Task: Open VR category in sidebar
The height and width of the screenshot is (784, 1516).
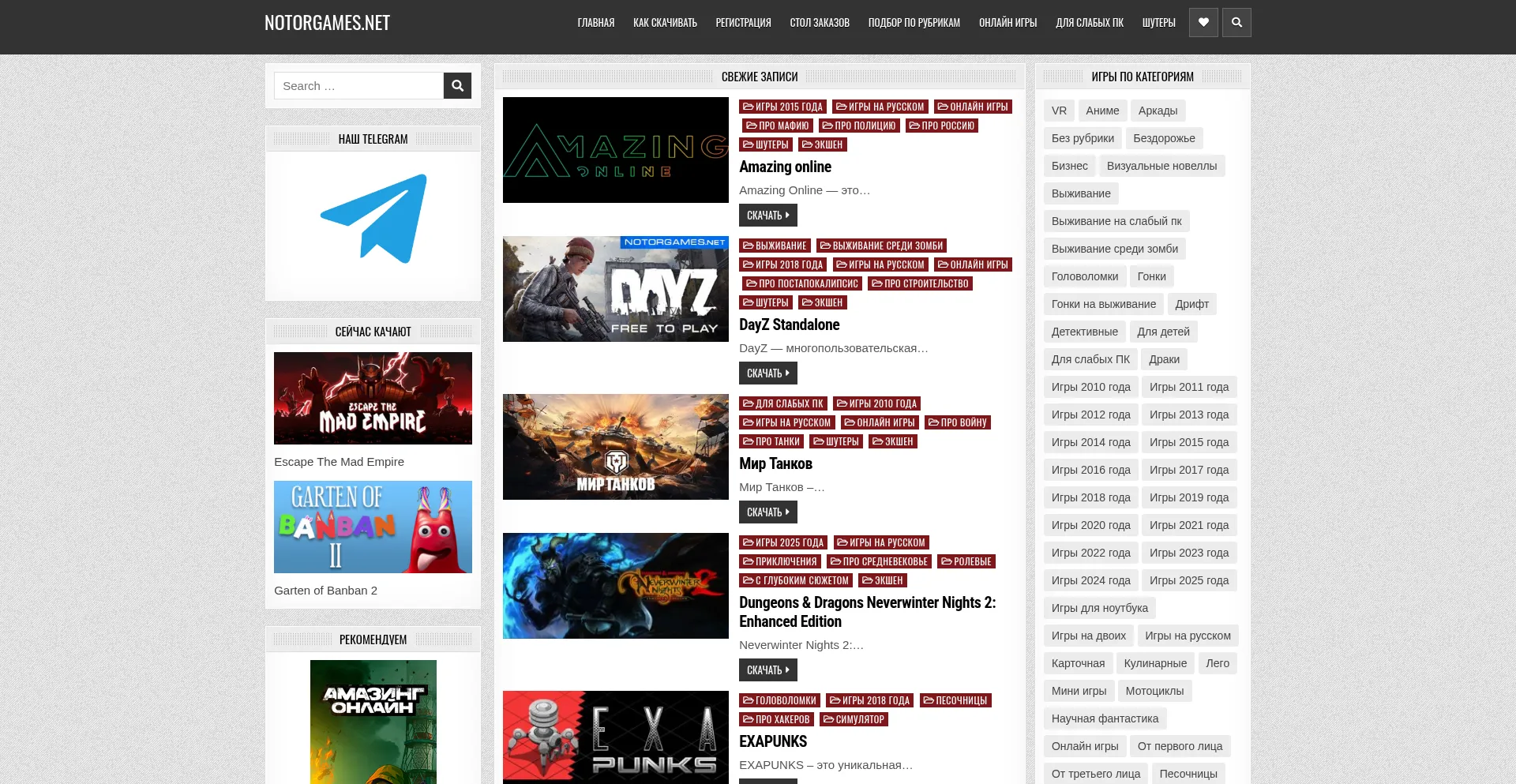Action: point(1059,111)
